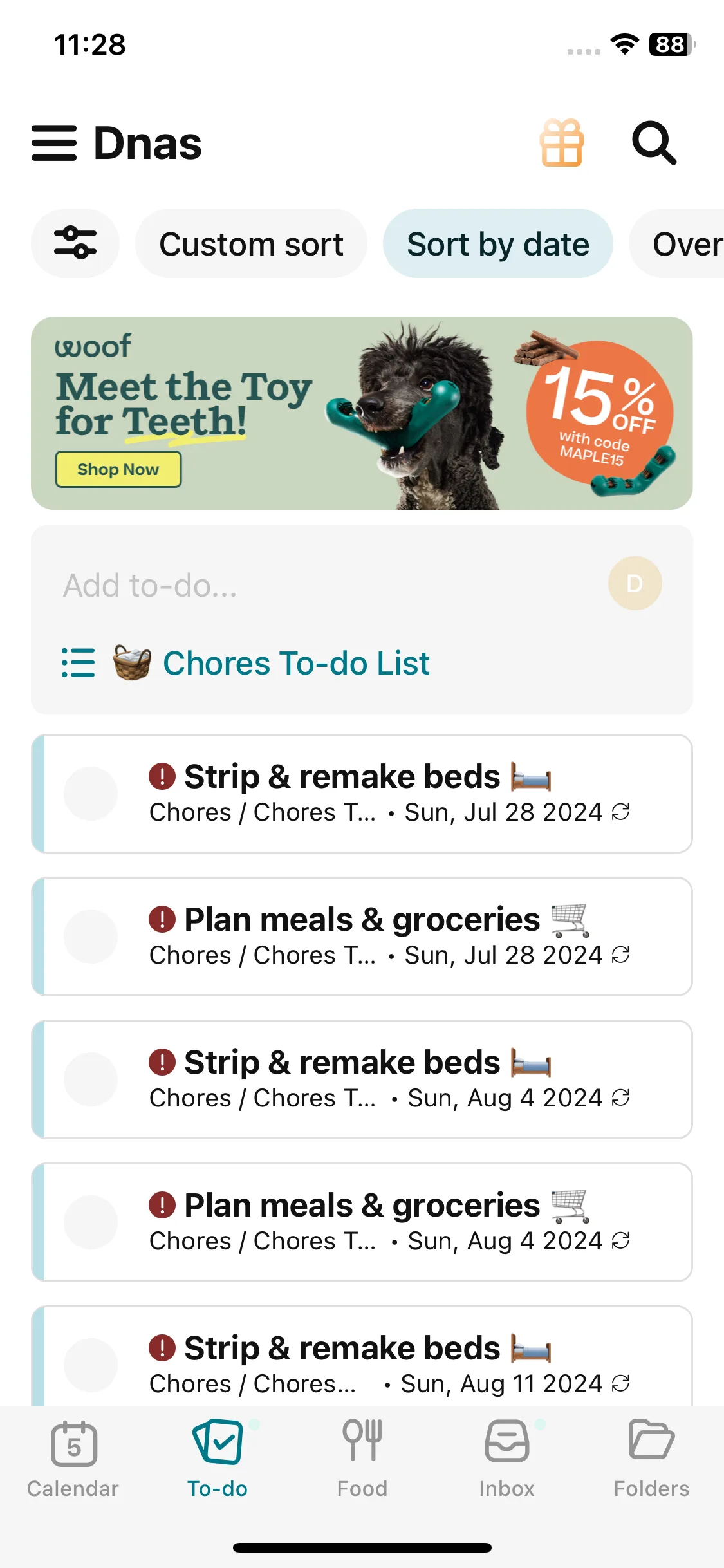Open search with the magnifier icon
Viewport: 724px width, 1568px height.
point(654,143)
